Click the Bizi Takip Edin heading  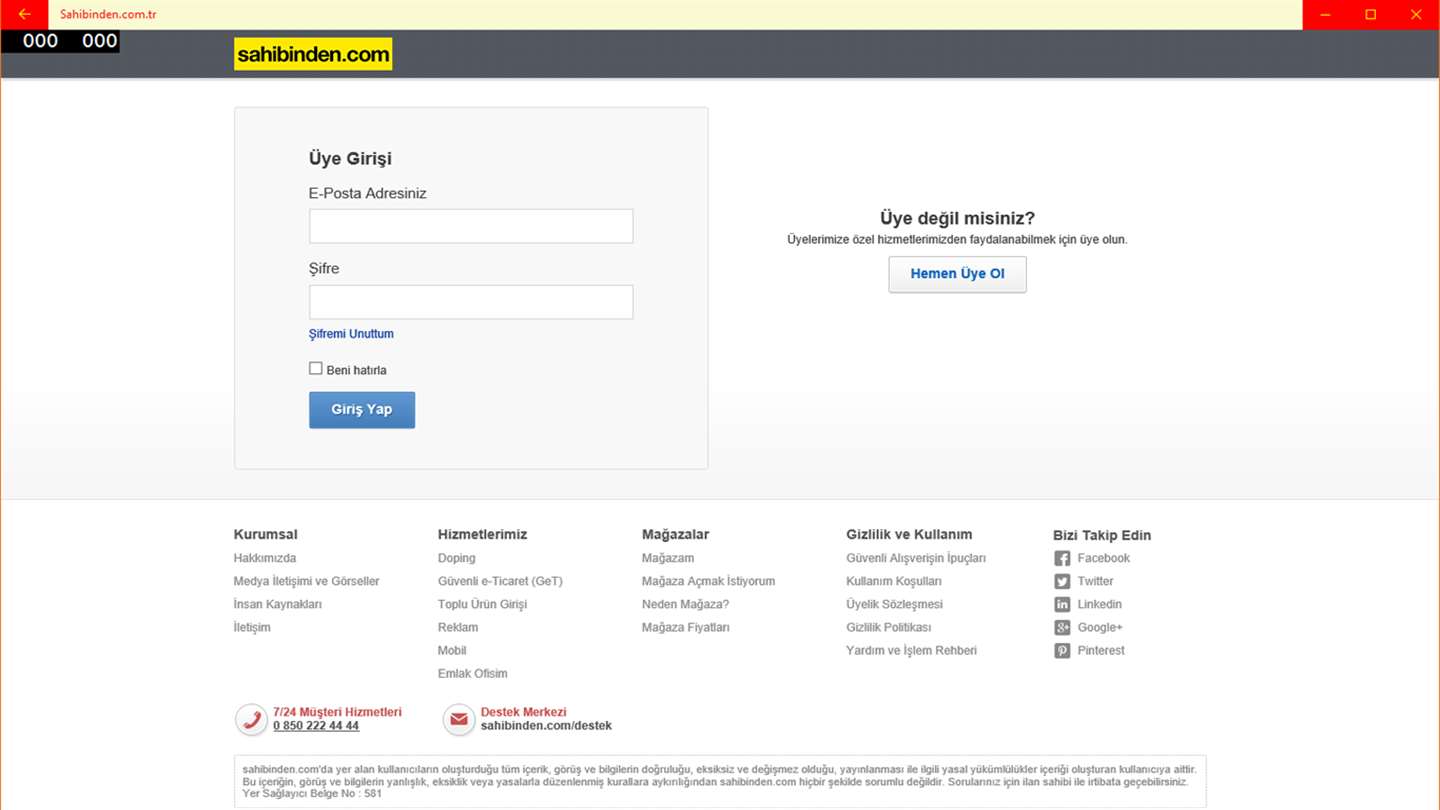(x=1102, y=535)
